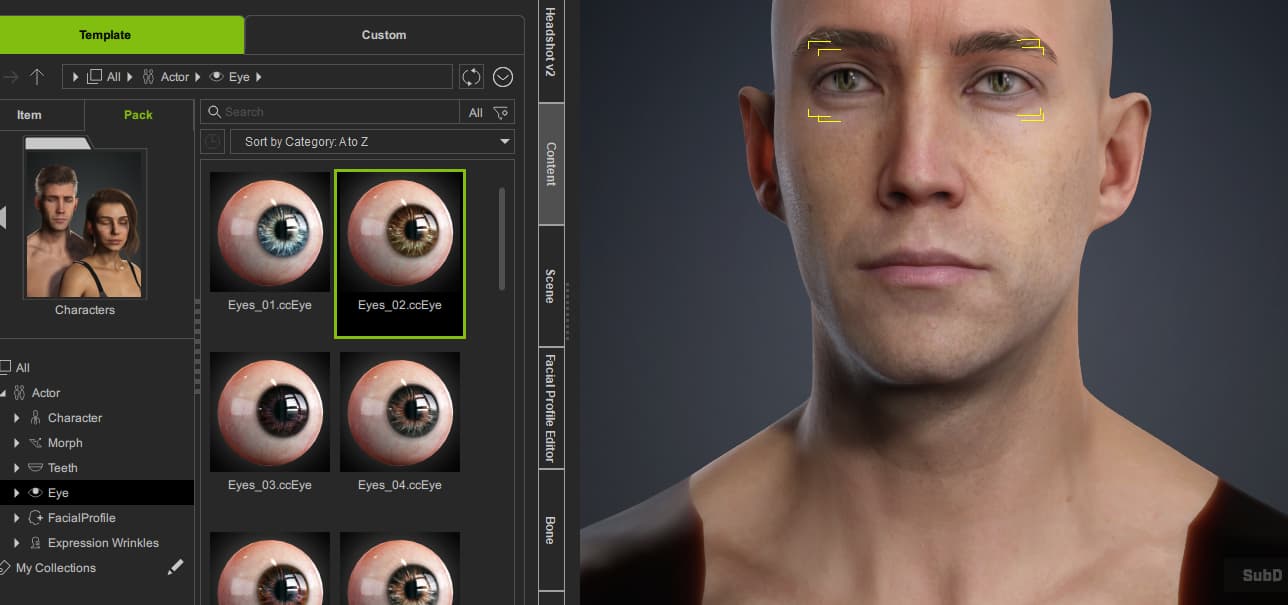The height and width of the screenshot is (605, 1288).
Task: Toggle the SubD button in viewport
Action: [x=1261, y=575]
